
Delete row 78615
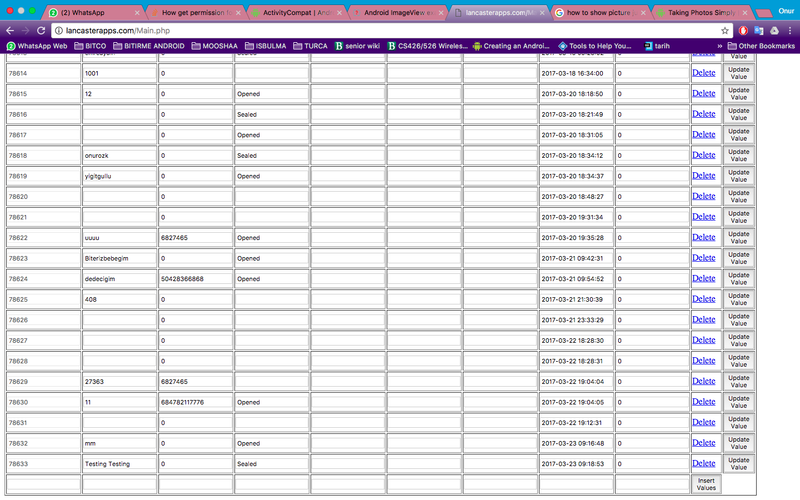pos(704,93)
